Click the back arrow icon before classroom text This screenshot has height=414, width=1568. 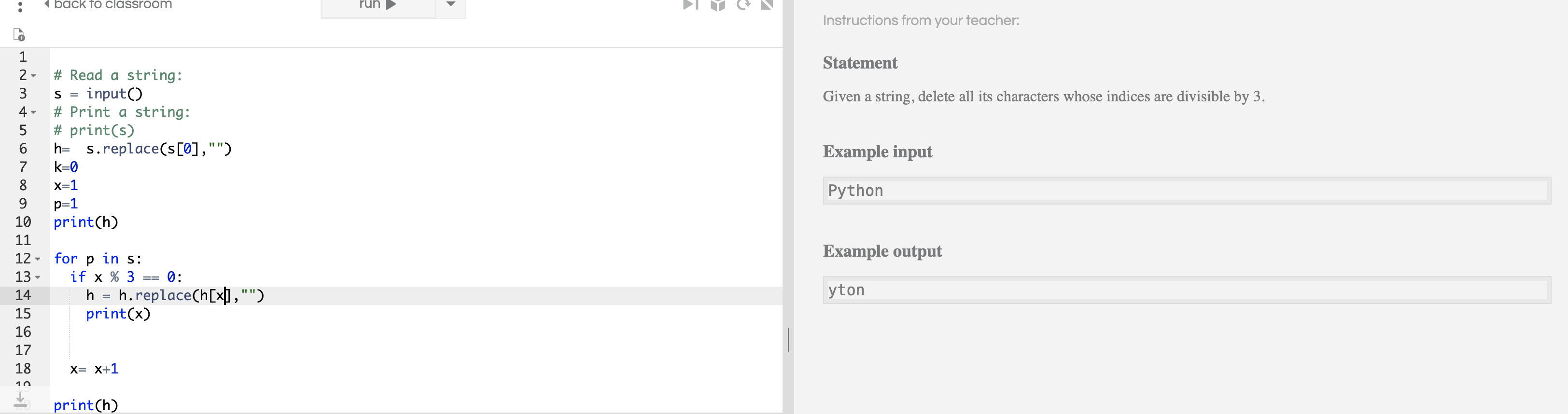(47, 4)
